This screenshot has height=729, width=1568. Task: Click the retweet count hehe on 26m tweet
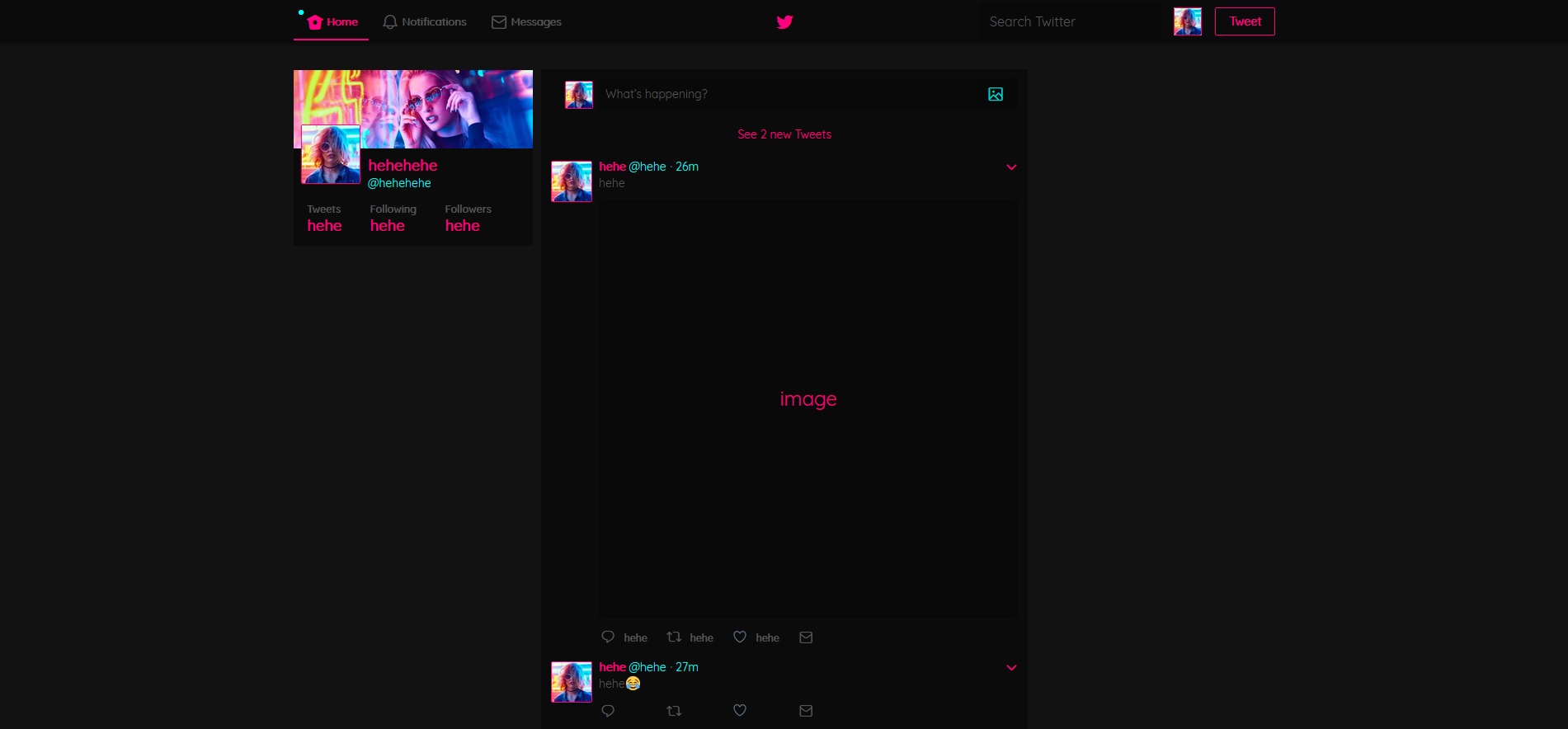click(701, 637)
